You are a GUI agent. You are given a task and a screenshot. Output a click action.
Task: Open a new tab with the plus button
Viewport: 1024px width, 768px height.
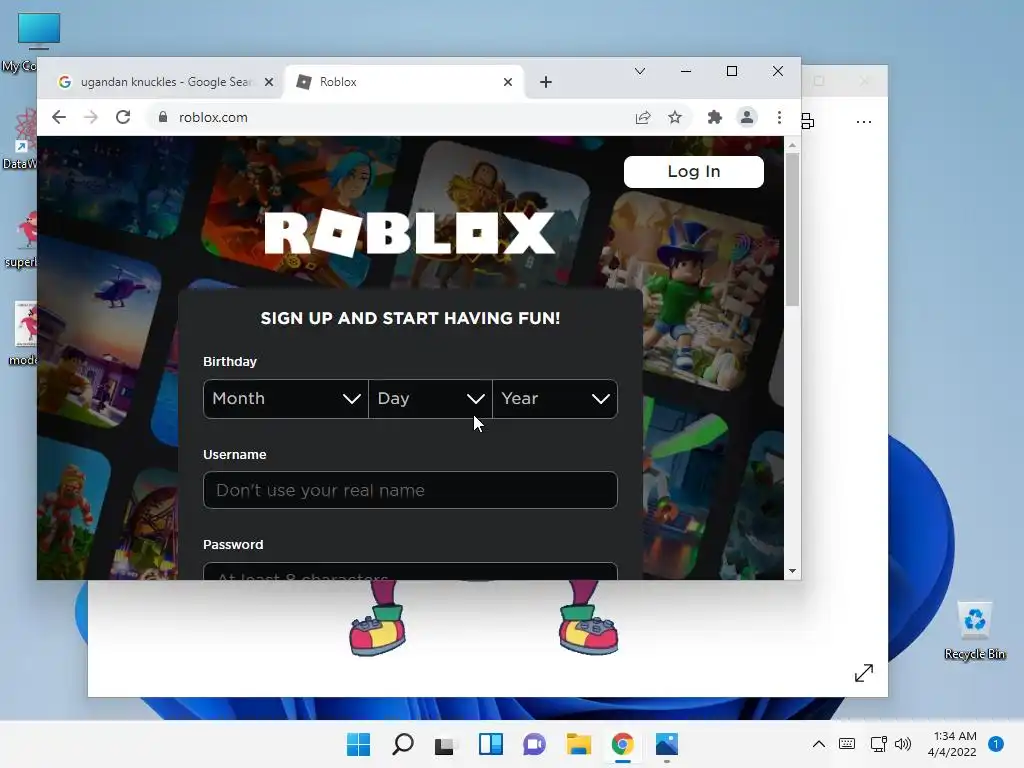click(546, 82)
